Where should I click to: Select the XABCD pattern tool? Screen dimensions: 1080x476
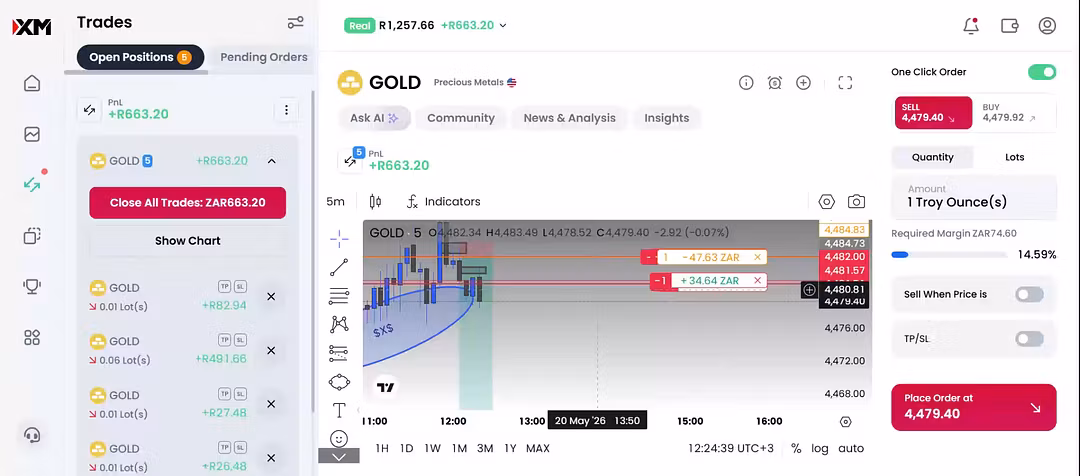coord(339,324)
